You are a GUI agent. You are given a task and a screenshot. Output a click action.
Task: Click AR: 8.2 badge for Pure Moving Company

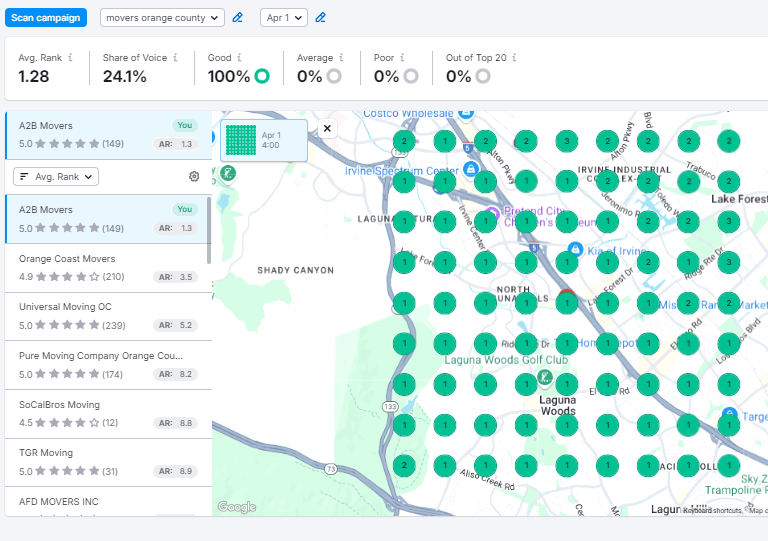pyautogui.click(x=175, y=374)
